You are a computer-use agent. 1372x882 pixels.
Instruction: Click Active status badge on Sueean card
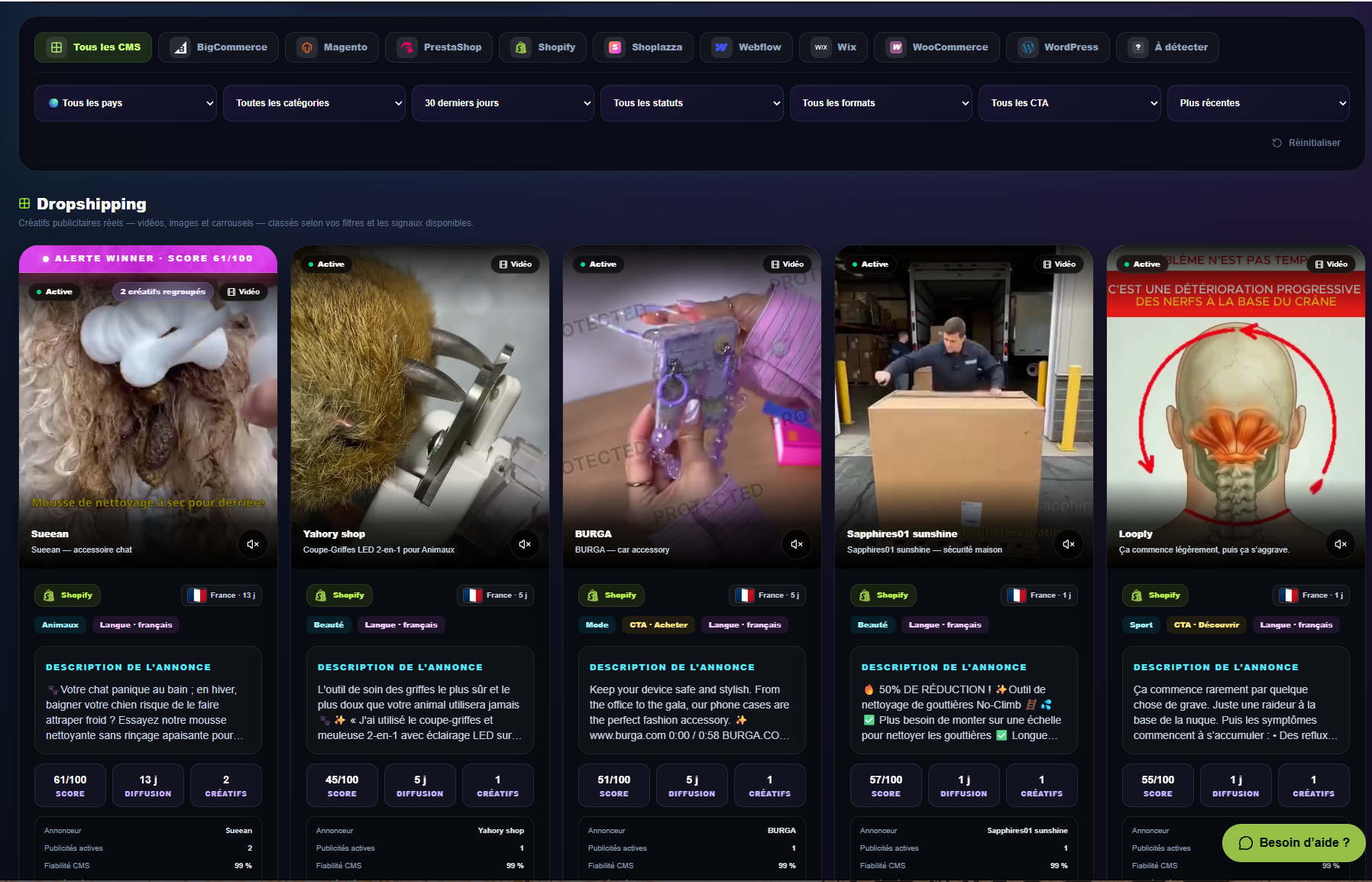(x=54, y=292)
